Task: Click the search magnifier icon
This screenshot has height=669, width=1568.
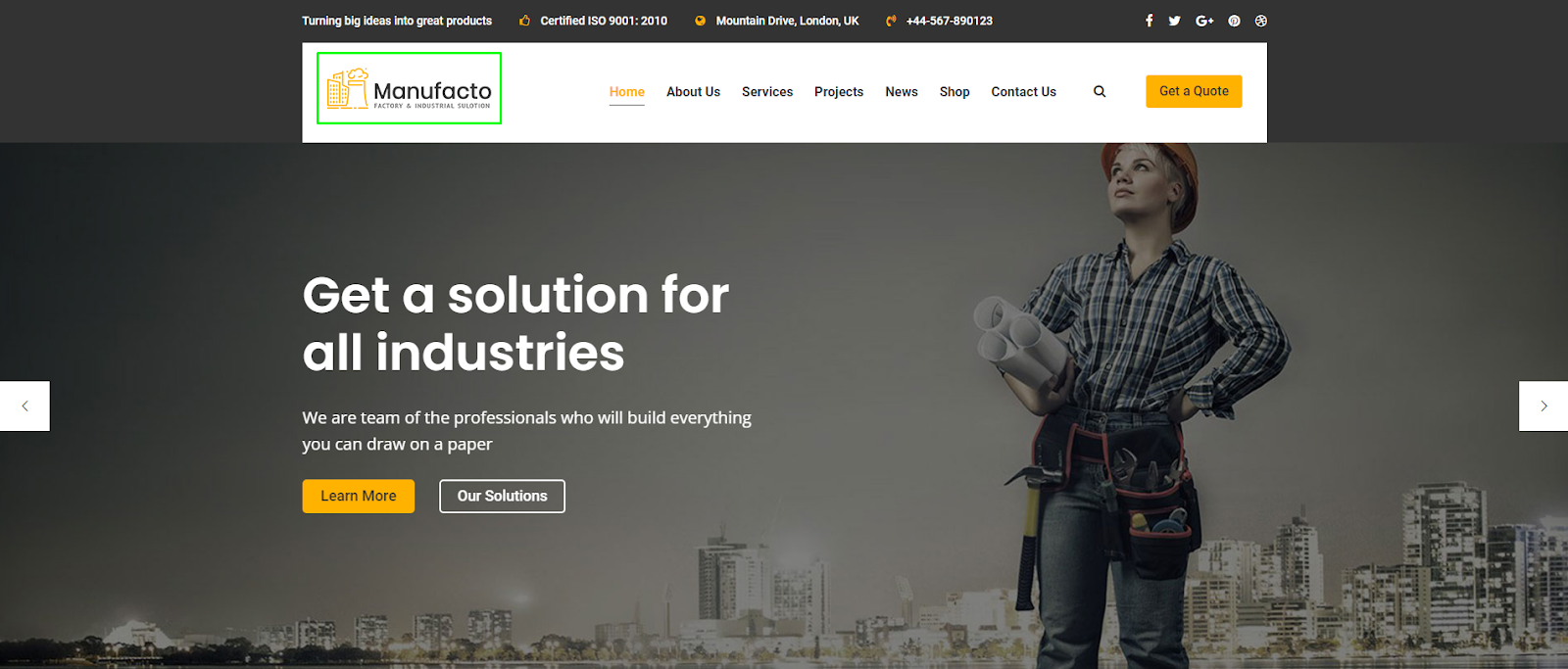Action: pyautogui.click(x=1100, y=91)
